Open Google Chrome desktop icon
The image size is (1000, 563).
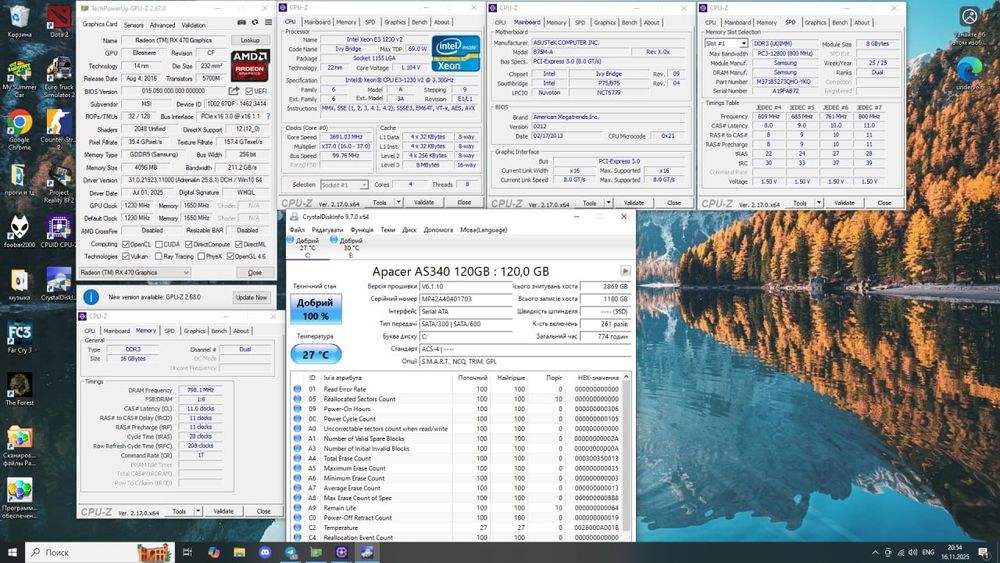click(x=20, y=128)
